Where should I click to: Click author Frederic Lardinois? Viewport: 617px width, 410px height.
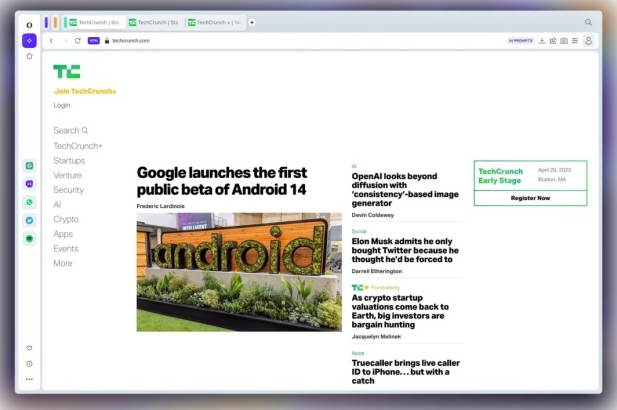161,206
